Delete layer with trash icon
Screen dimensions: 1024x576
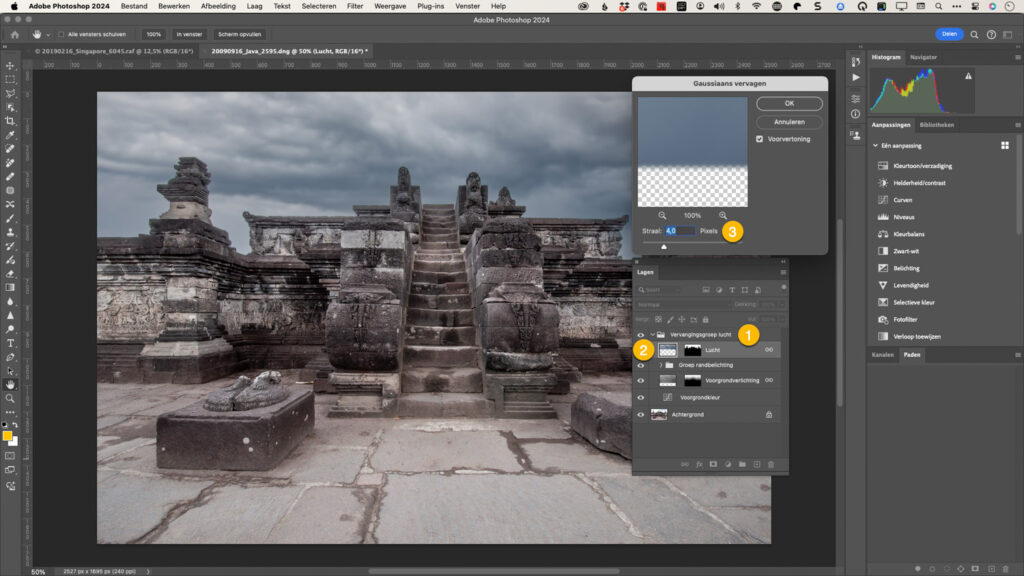click(x=771, y=464)
